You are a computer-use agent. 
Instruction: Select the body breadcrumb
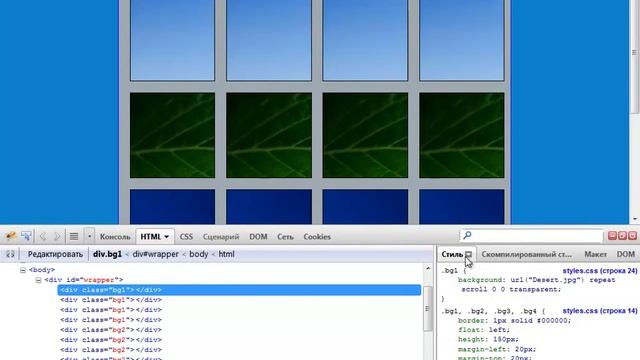(199, 254)
